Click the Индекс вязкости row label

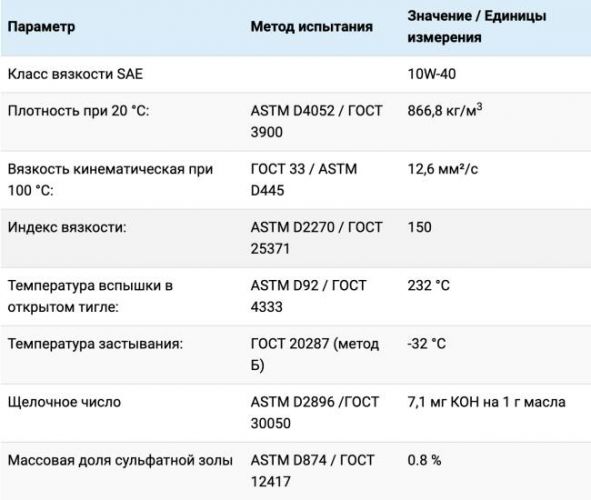pos(67,227)
